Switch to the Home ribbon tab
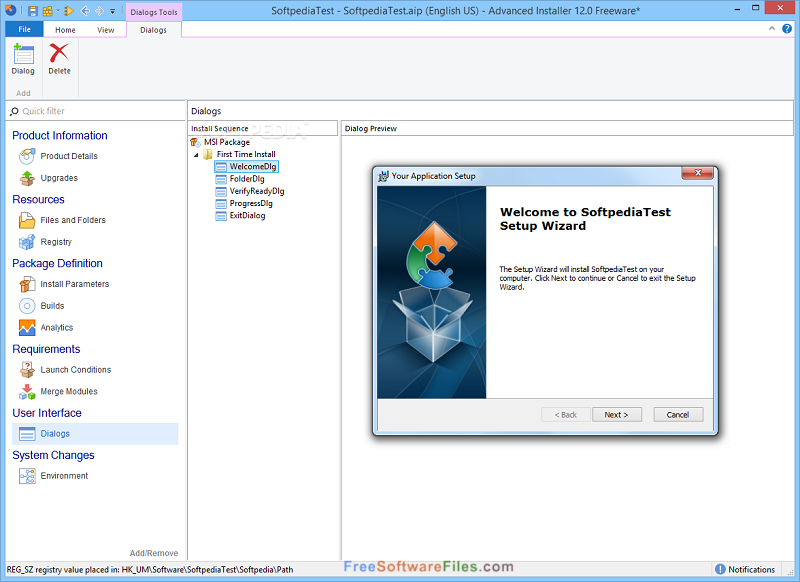Image resolution: width=800 pixels, height=582 pixels. pyautogui.click(x=65, y=30)
